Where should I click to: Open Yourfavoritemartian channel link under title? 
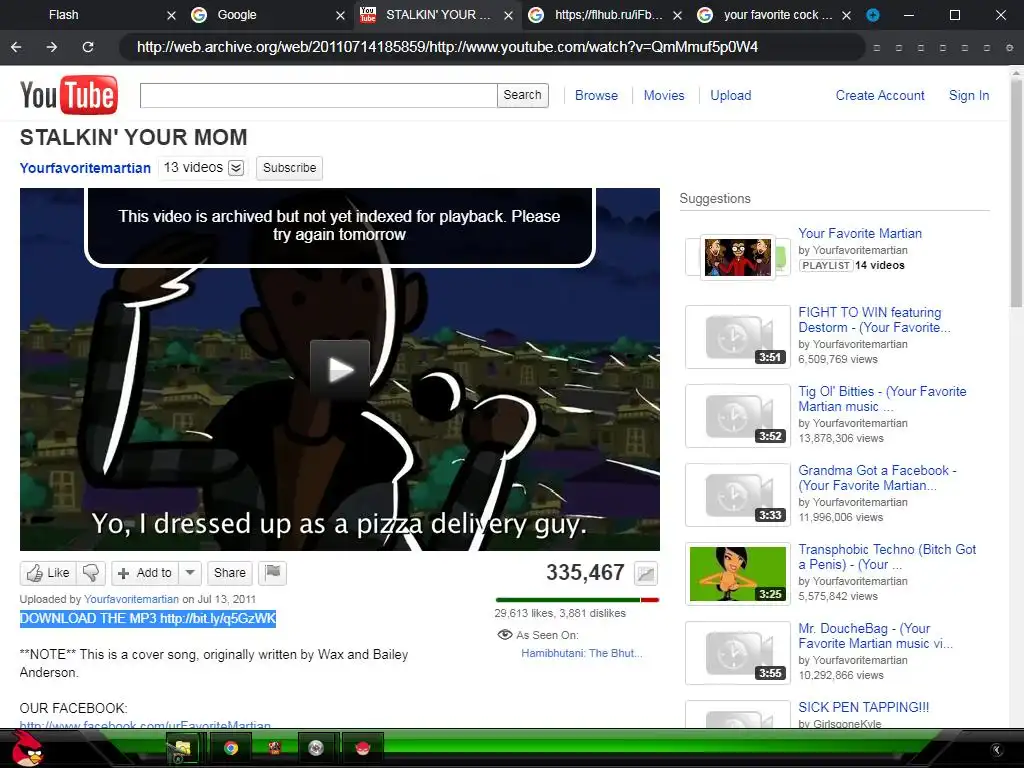coord(85,168)
